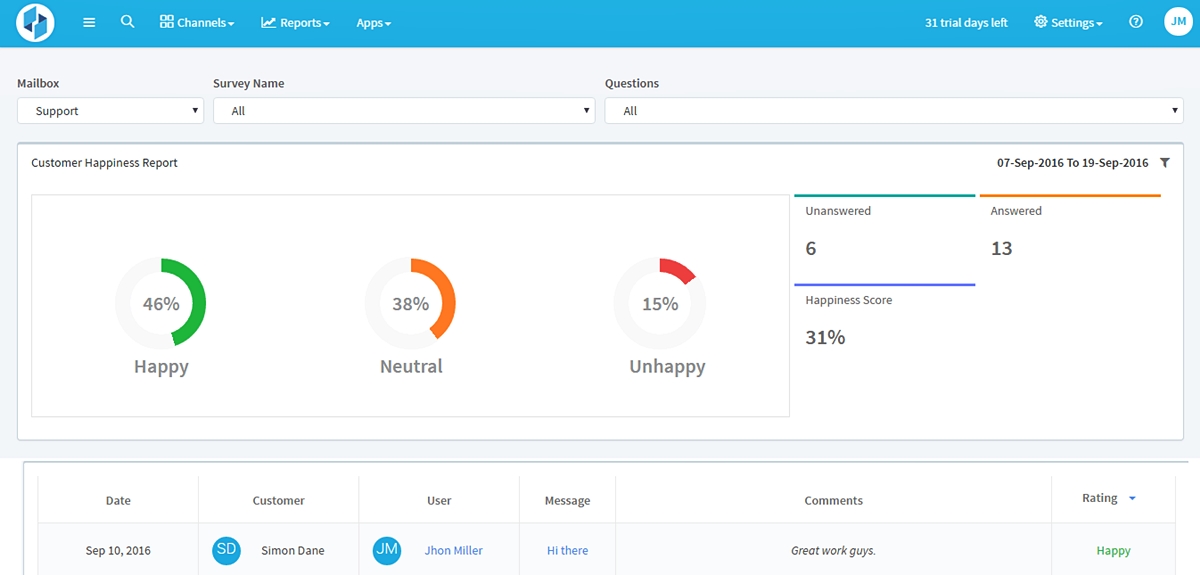Viewport: 1200px width, 575px height.
Task: Click the Customer Happiness Report title
Action: [104, 162]
